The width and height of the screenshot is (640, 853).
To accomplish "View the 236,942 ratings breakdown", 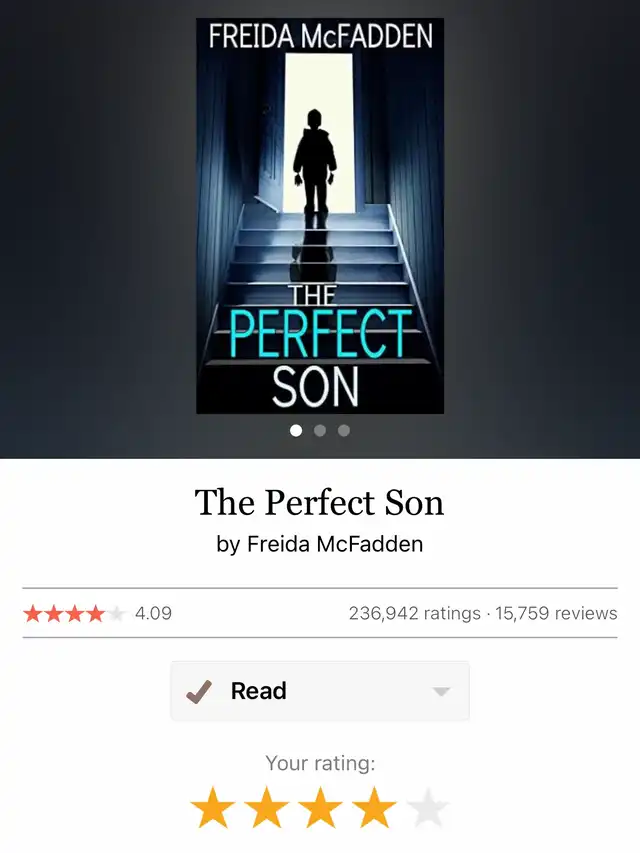I will [415, 614].
